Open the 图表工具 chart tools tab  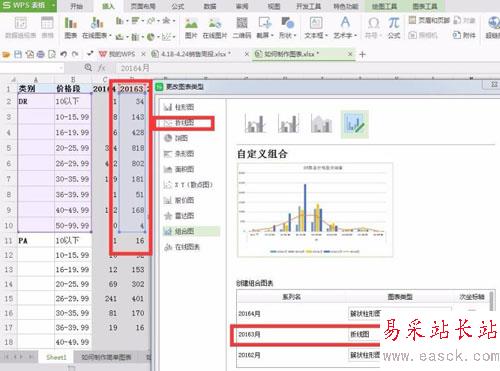tap(425, 6)
